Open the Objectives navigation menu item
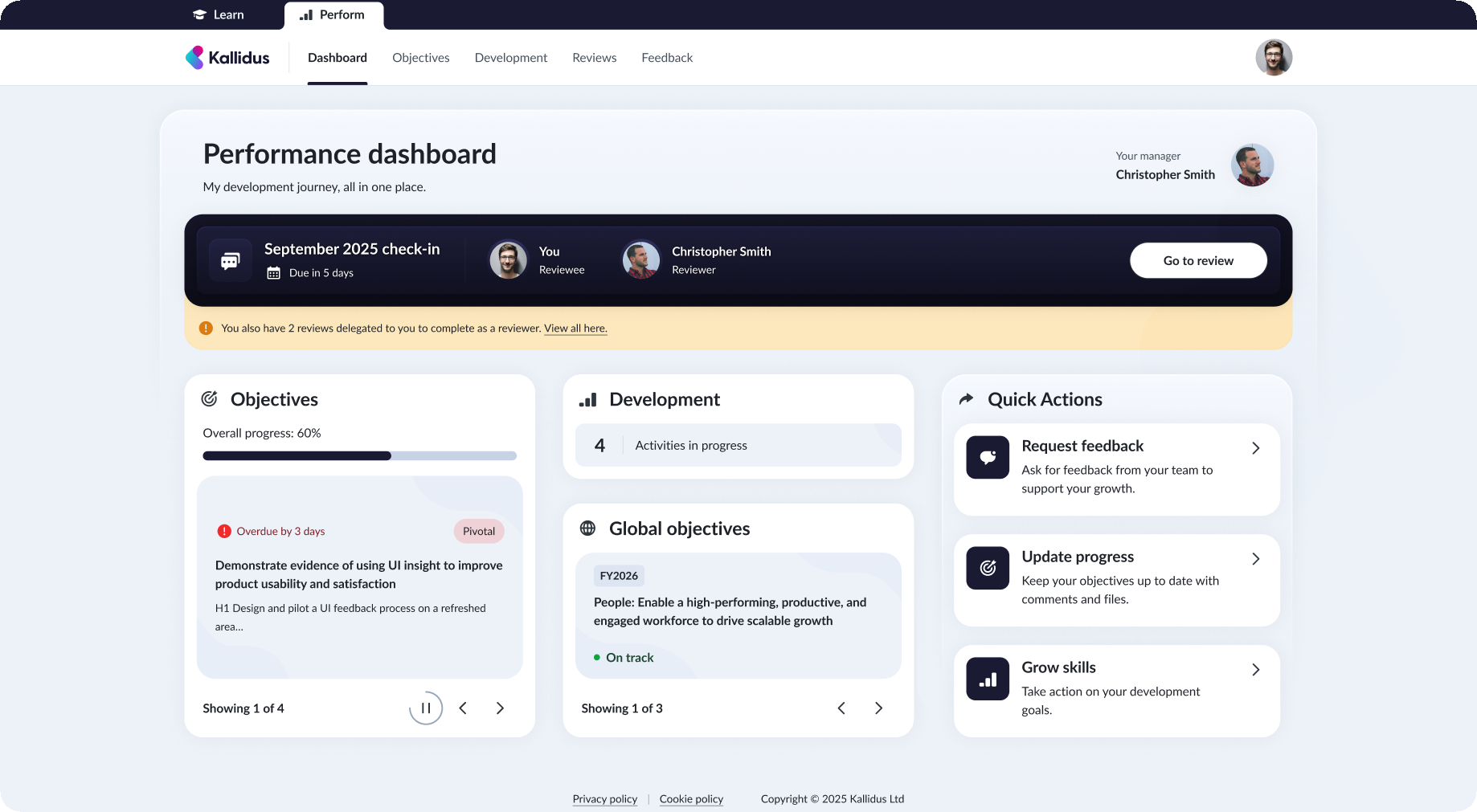The height and width of the screenshot is (812, 1477). (x=420, y=58)
